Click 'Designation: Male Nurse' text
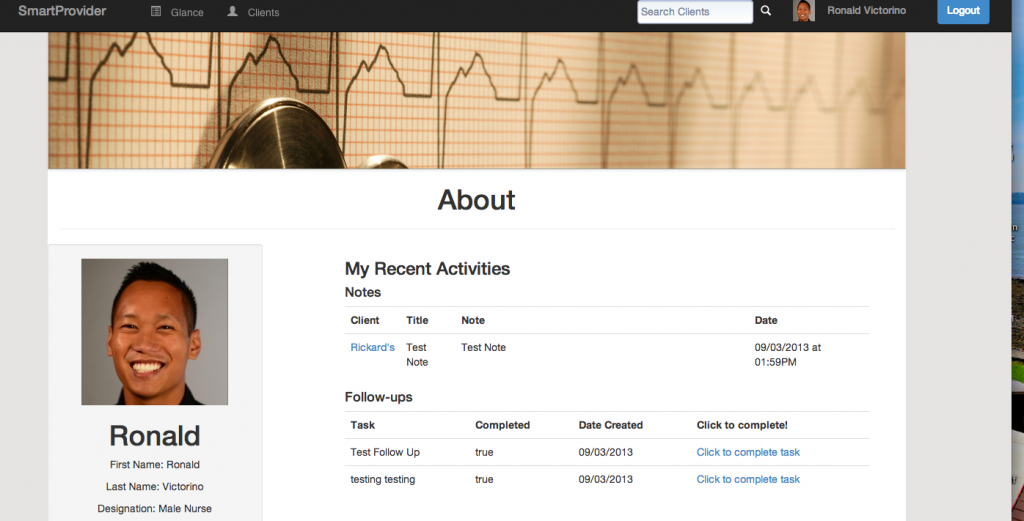The width and height of the screenshot is (1024, 521). (155, 509)
